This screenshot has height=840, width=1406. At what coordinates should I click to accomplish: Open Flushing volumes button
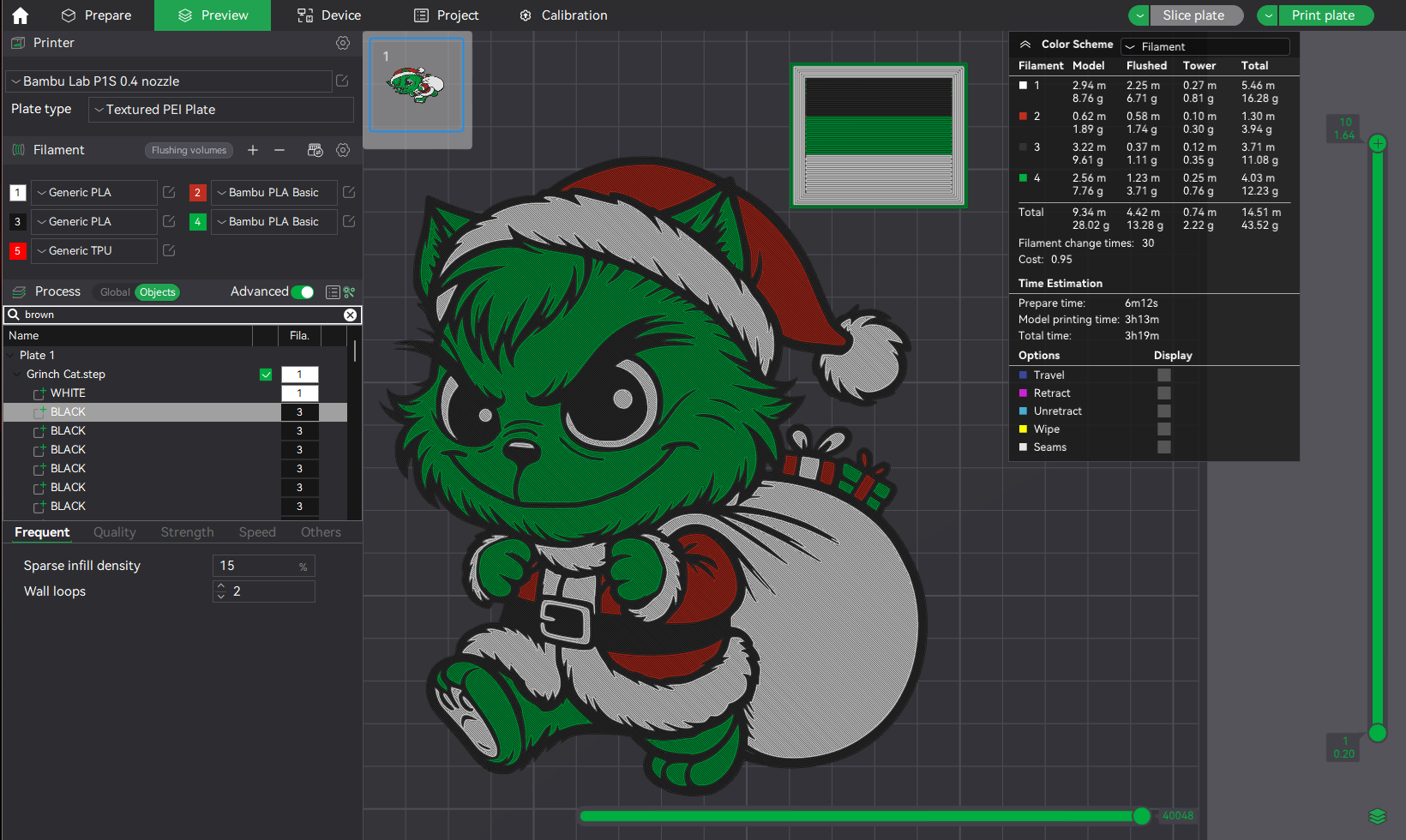189,150
